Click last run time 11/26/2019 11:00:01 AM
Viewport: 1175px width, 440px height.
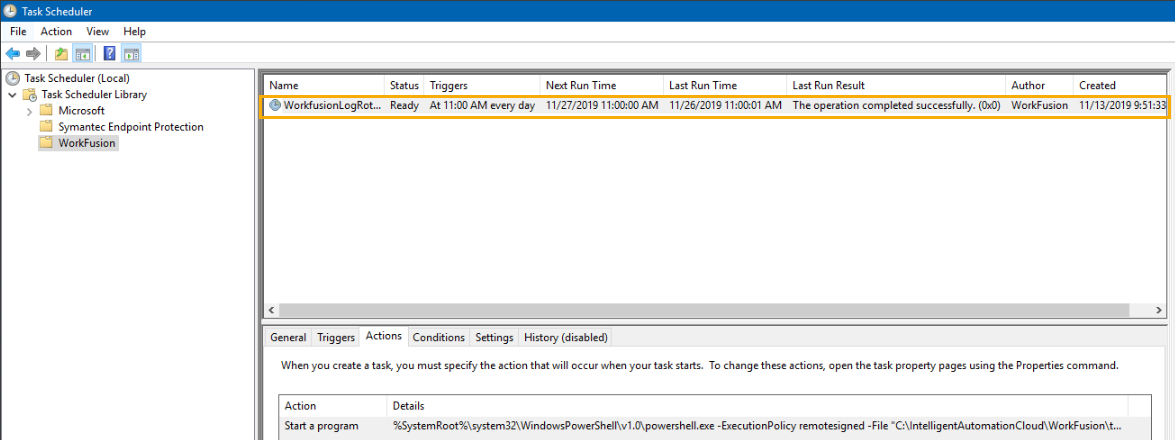coord(725,106)
